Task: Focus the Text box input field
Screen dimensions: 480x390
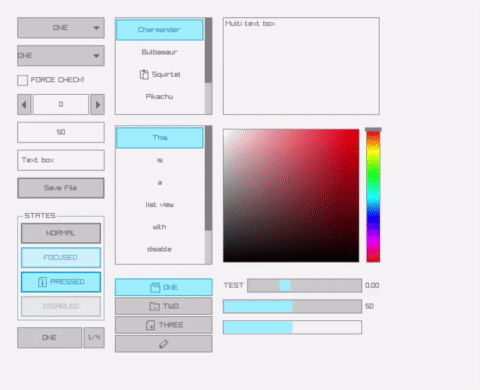Action: pyautogui.click(x=61, y=160)
